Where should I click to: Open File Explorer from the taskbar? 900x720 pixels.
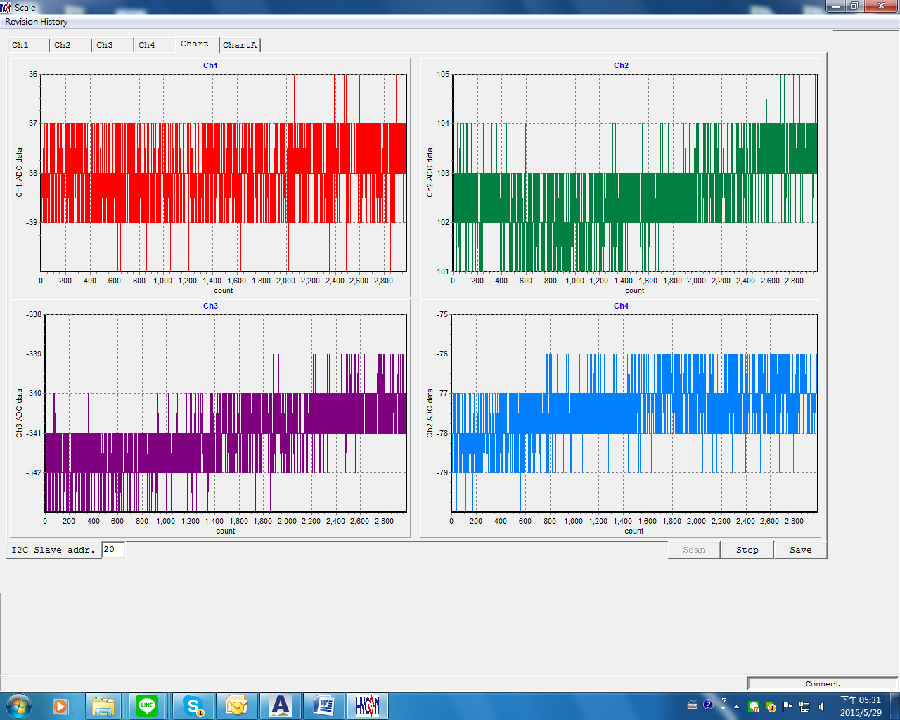click(x=104, y=706)
